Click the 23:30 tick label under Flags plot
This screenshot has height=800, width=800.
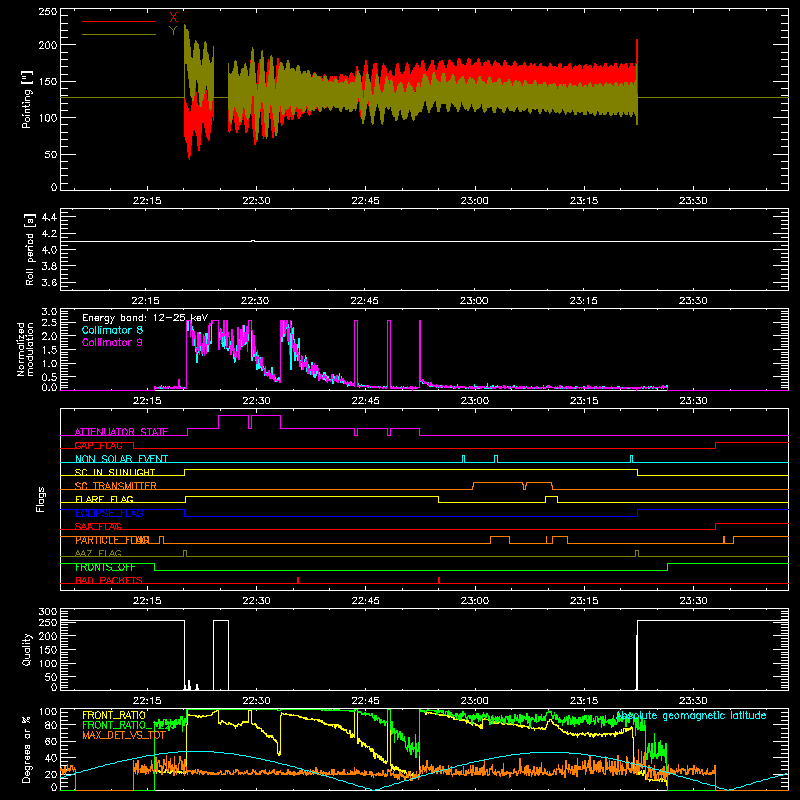[693, 601]
